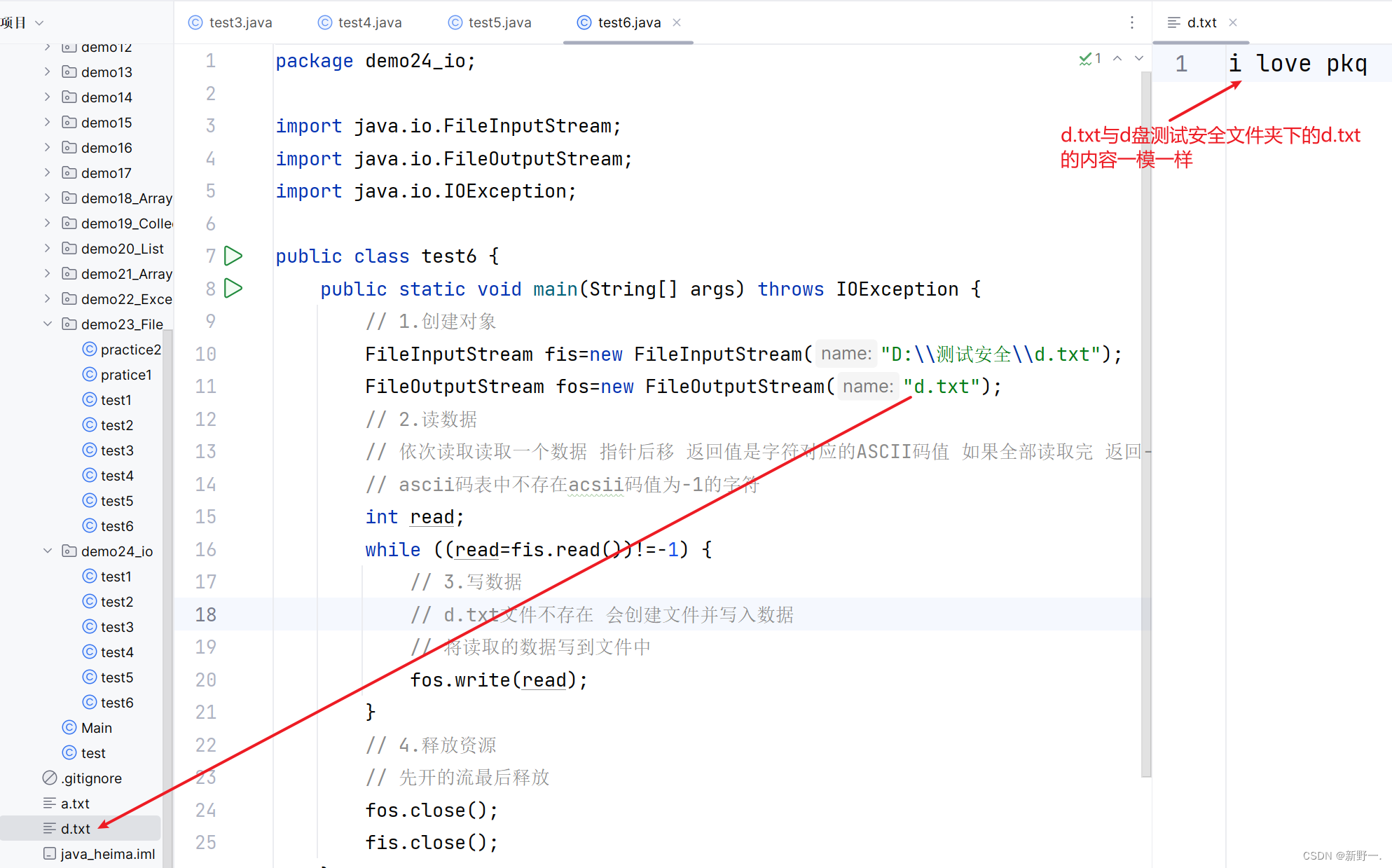
Task: Collapse the demo23_File folder
Action: tap(48, 324)
